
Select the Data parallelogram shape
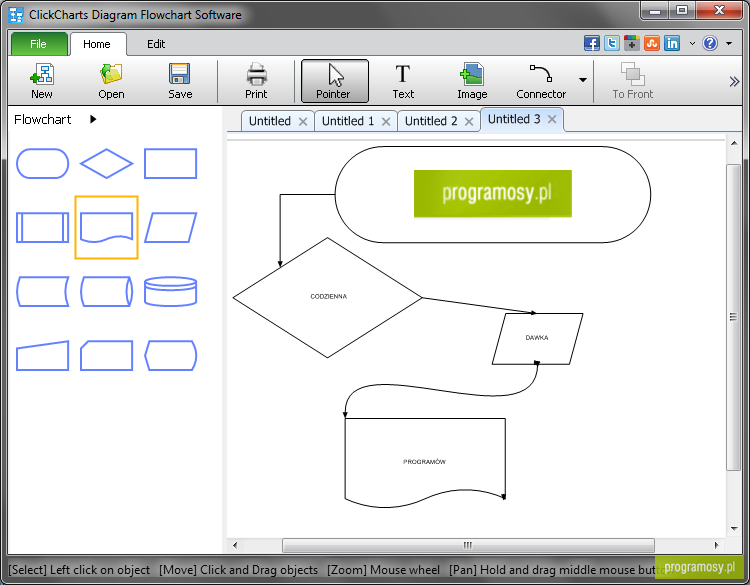coord(170,228)
